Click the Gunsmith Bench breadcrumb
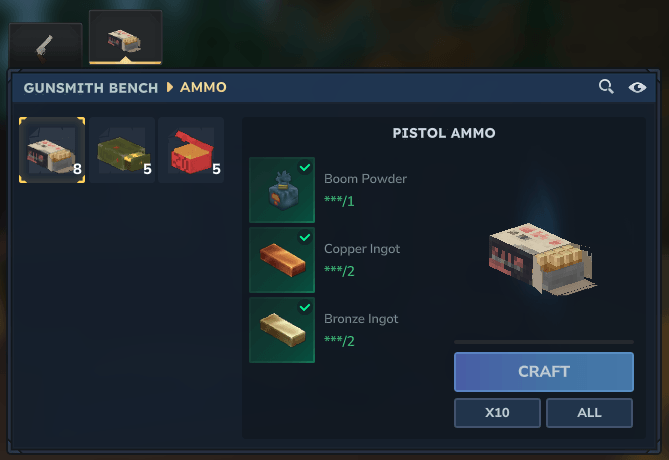The image size is (669, 460). pyautogui.click(x=91, y=88)
